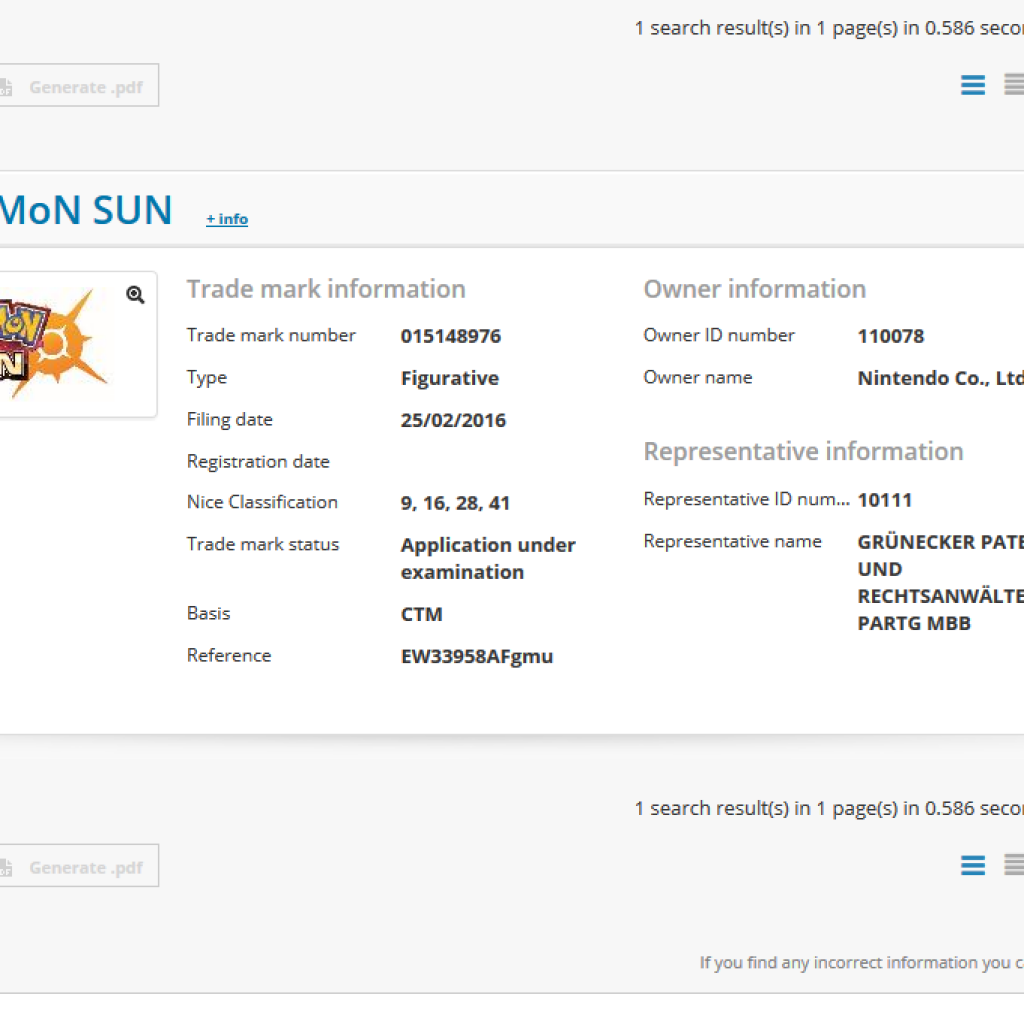The width and height of the screenshot is (1024, 1024).
Task: Click the filing date 25/02/2016
Action: point(453,420)
